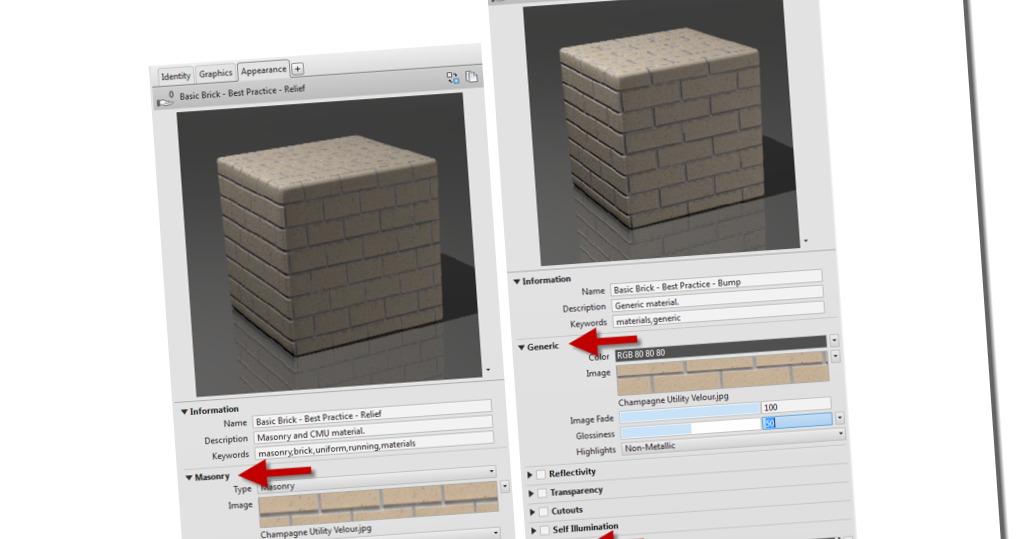Switch to the Graphics tab
The image size is (1026, 539).
tap(215, 73)
